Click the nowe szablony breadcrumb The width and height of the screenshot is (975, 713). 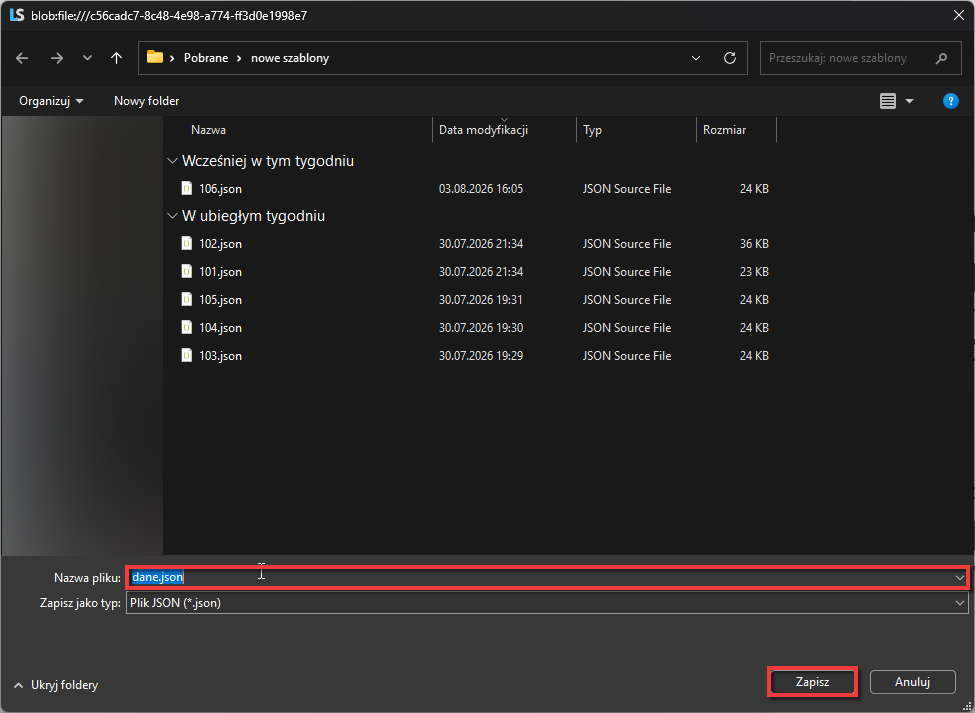pos(290,58)
